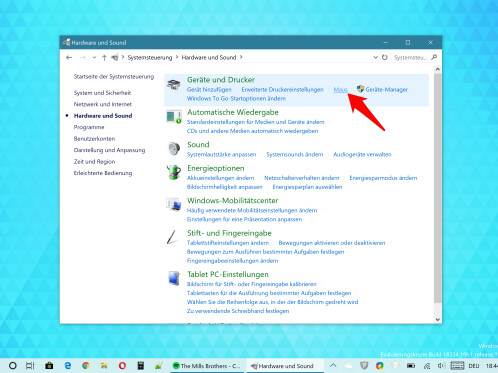Open Audiogeräte verwalten link
The height and width of the screenshot is (373, 498).
[x=362, y=154]
